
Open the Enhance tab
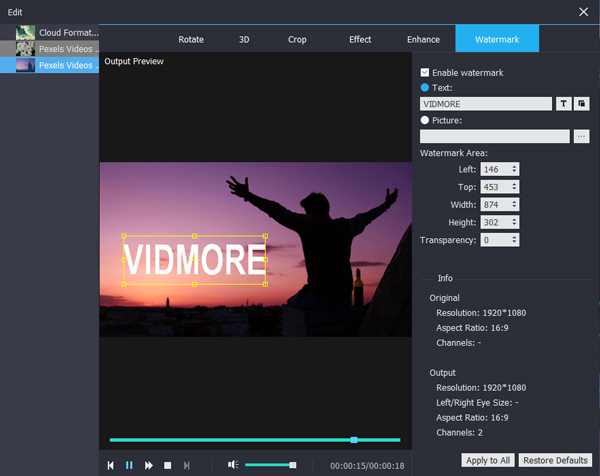tap(423, 39)
